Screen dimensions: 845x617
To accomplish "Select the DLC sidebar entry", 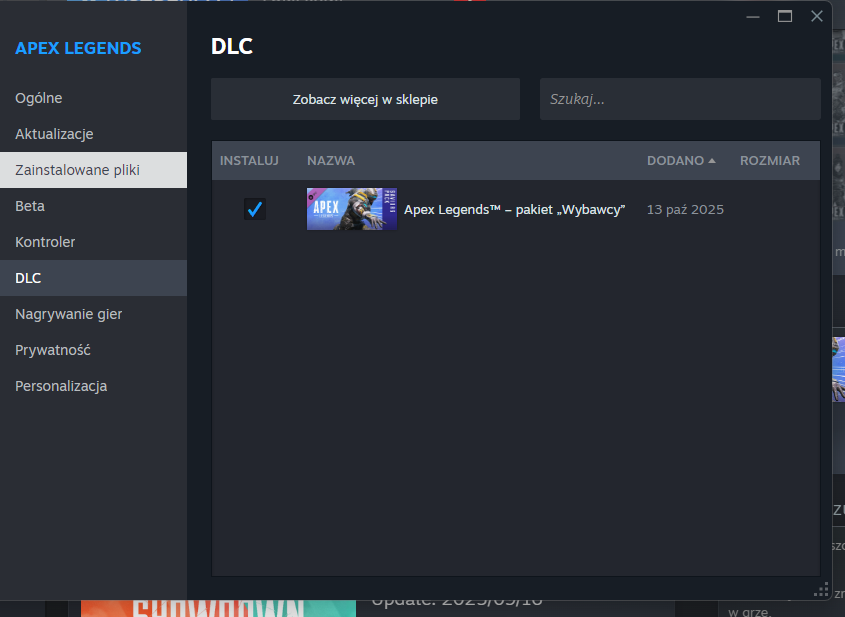I will click(x=28, y=278).
